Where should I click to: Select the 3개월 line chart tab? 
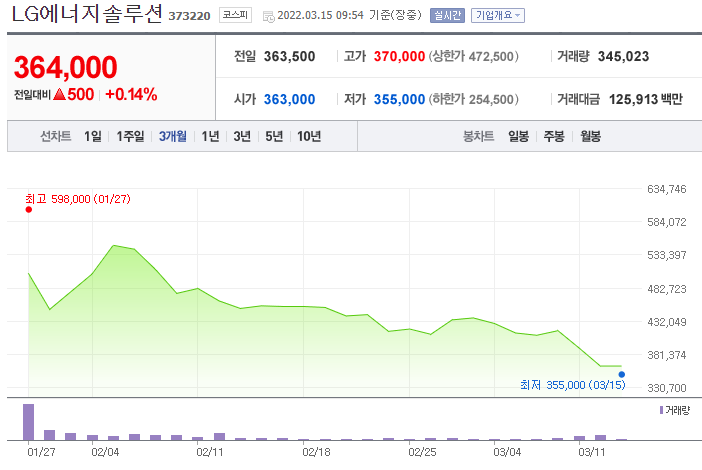tap(172, 136)
